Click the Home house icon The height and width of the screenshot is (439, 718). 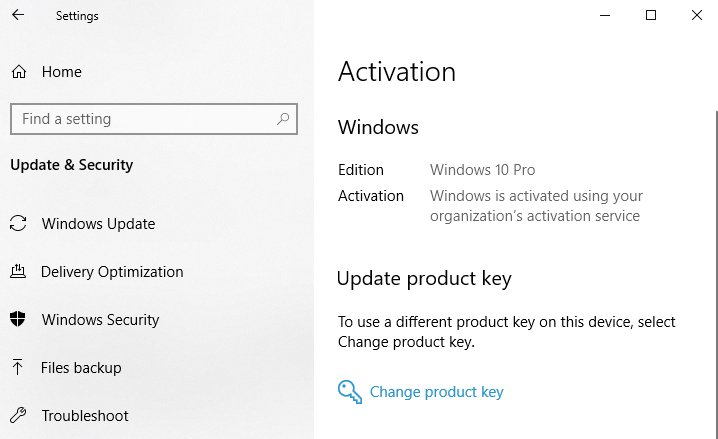coord(18,72)
